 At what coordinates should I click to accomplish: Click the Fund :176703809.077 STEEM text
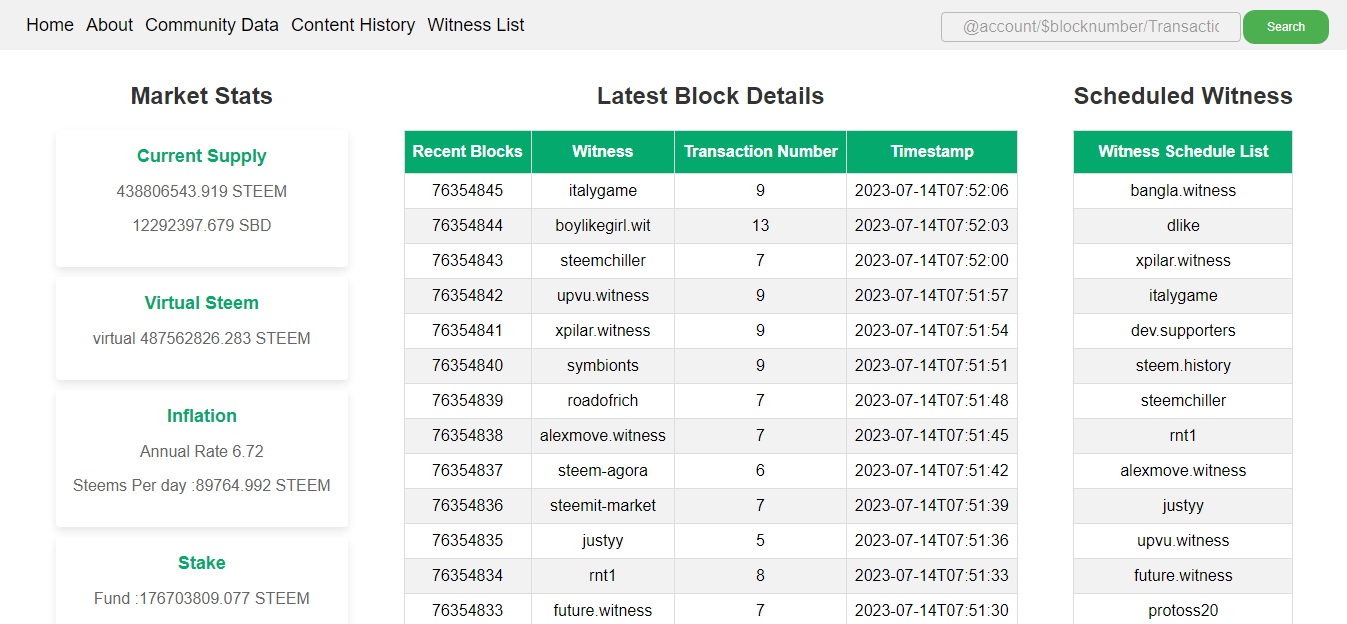click(x=202, y=598)
